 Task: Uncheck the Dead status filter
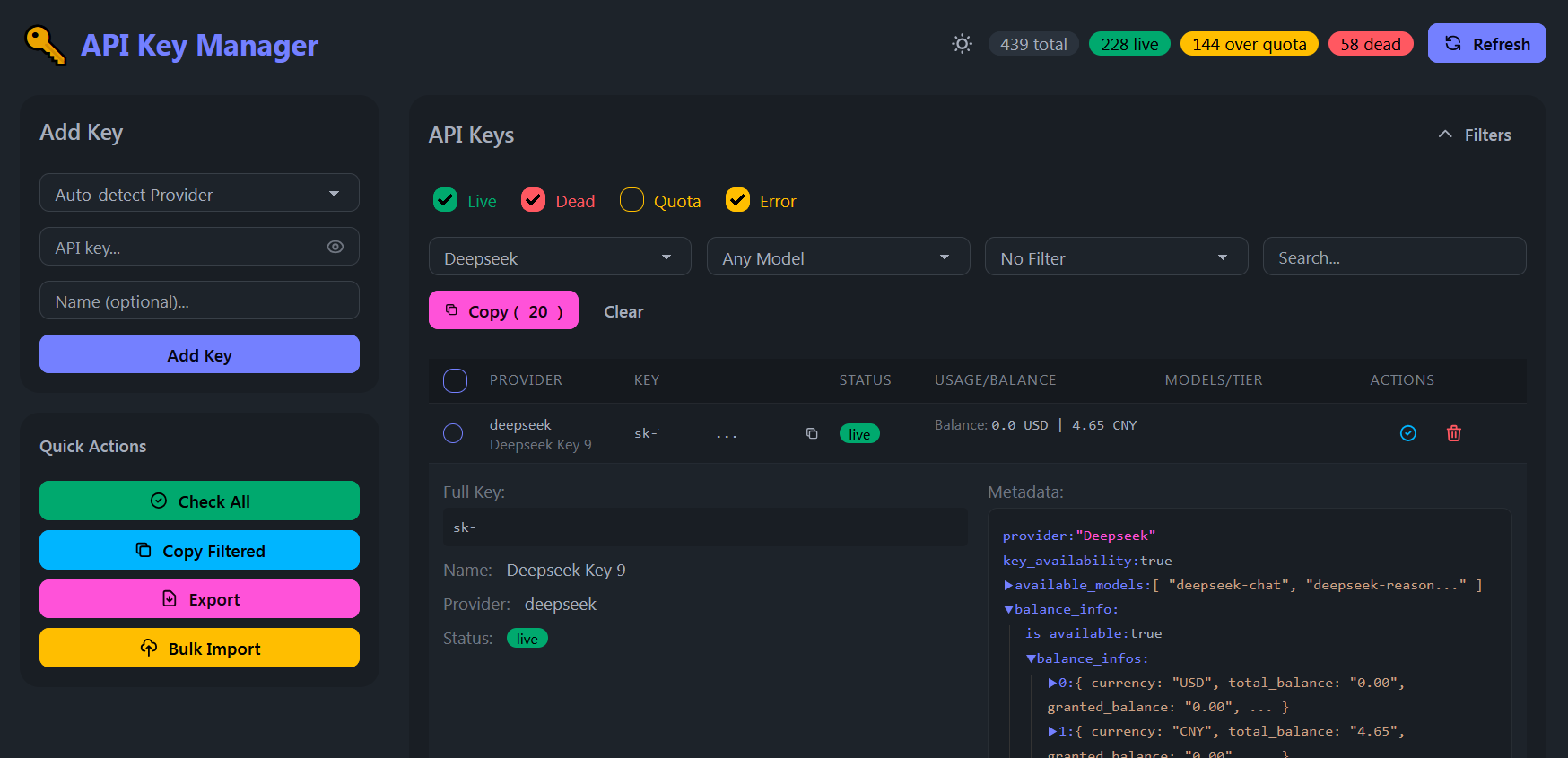(533, 200)
